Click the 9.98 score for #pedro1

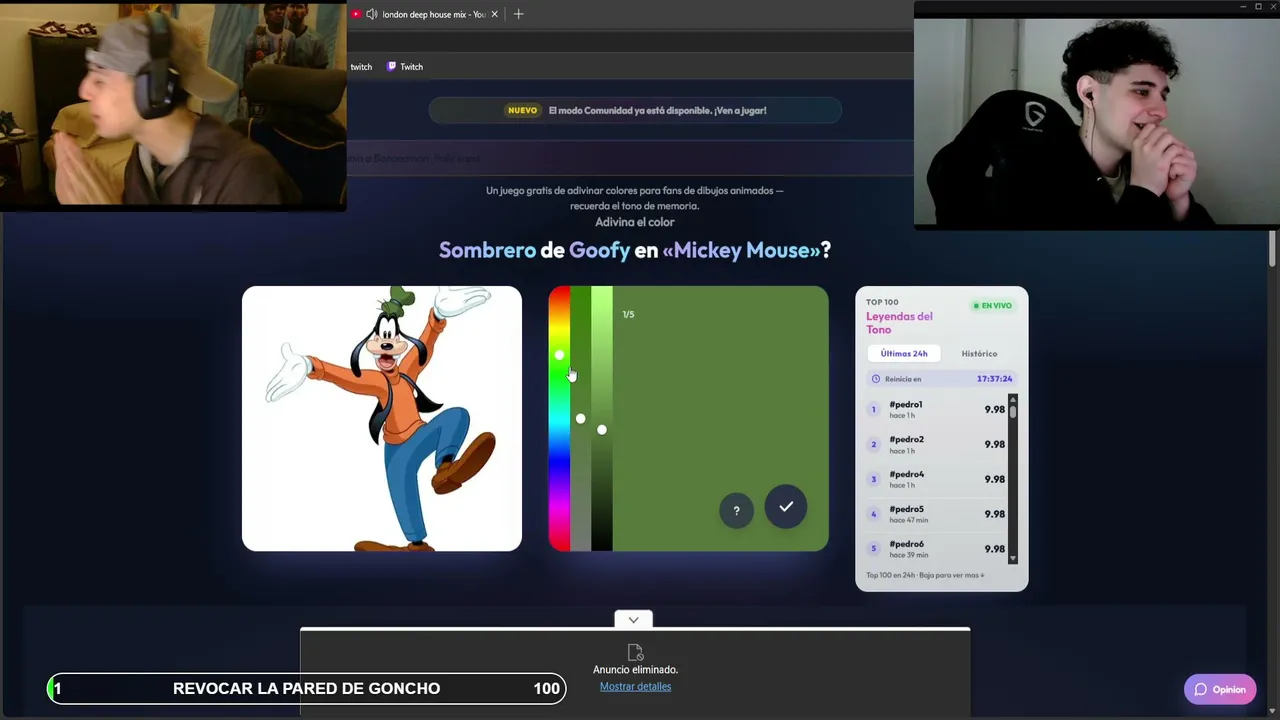(994, 409)
